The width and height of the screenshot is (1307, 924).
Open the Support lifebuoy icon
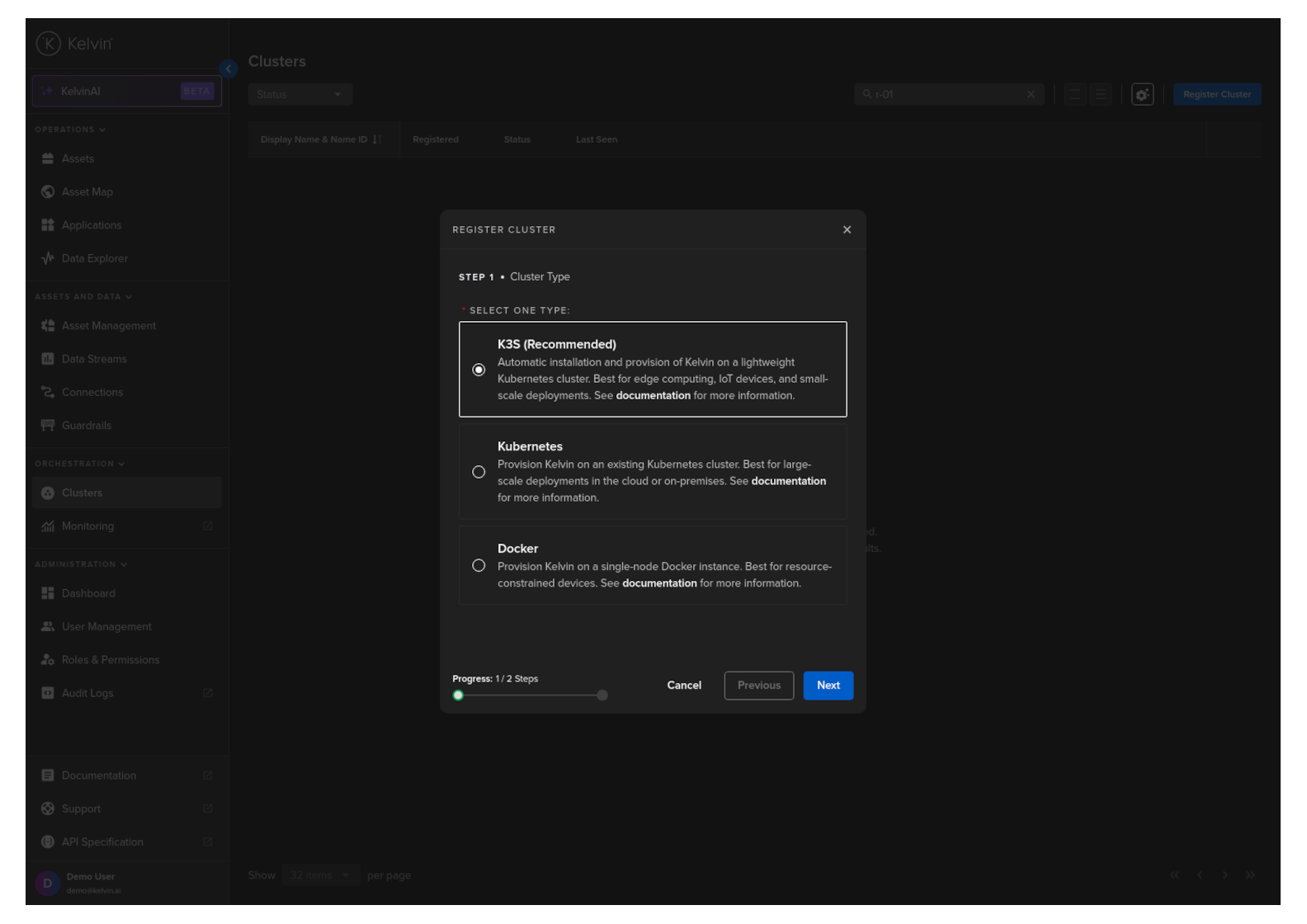click(x=48, y=808)
